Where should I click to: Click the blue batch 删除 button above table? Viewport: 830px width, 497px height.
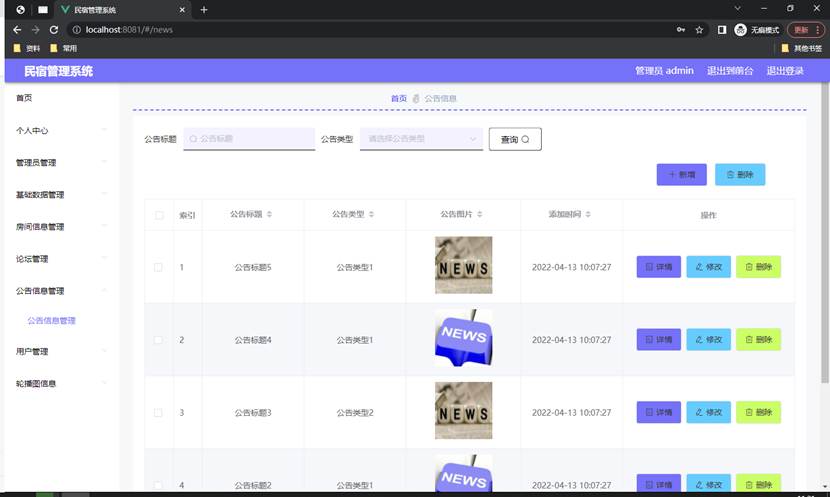point(739,175)
